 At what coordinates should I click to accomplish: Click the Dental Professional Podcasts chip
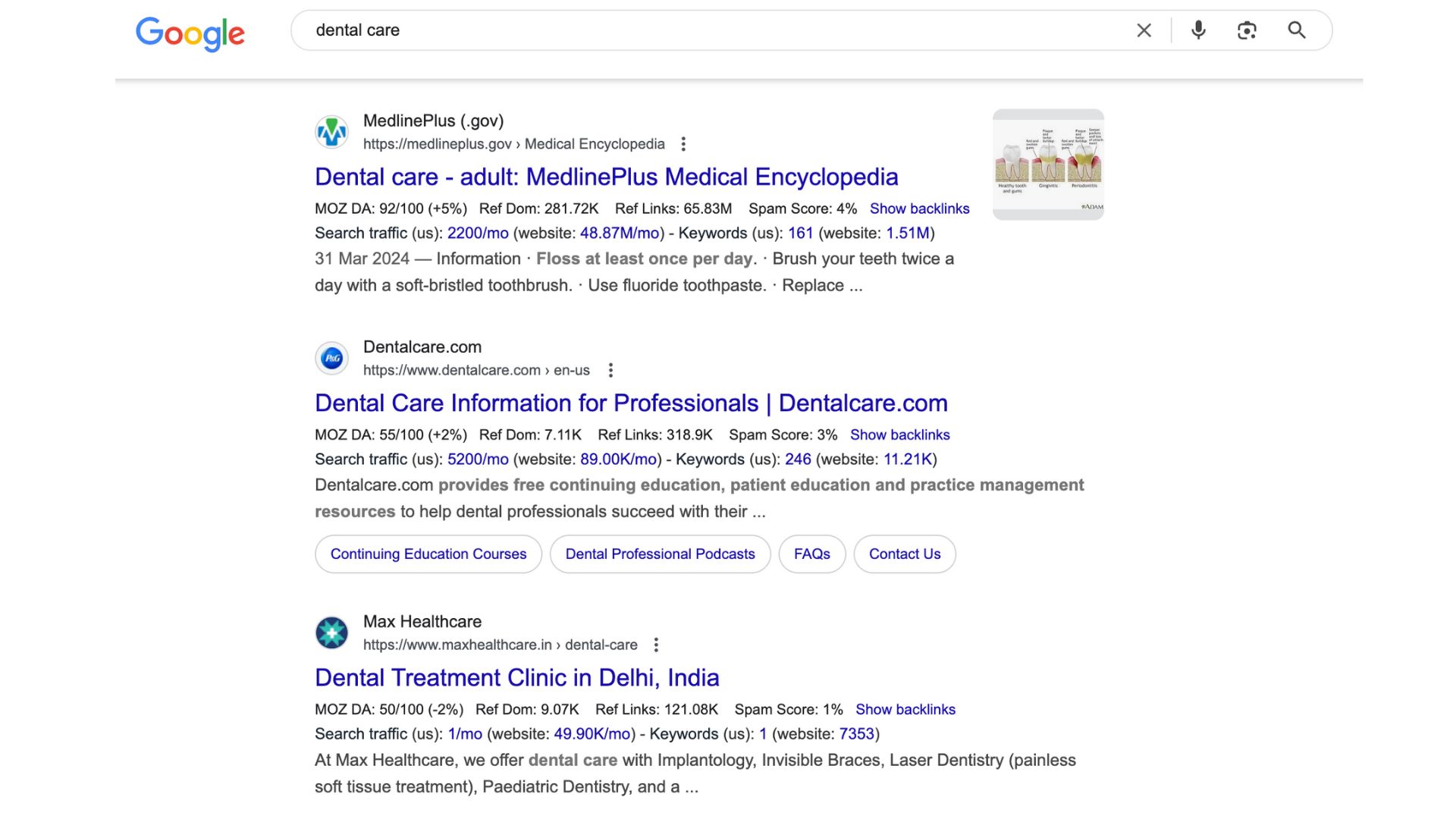coord(660,554)
